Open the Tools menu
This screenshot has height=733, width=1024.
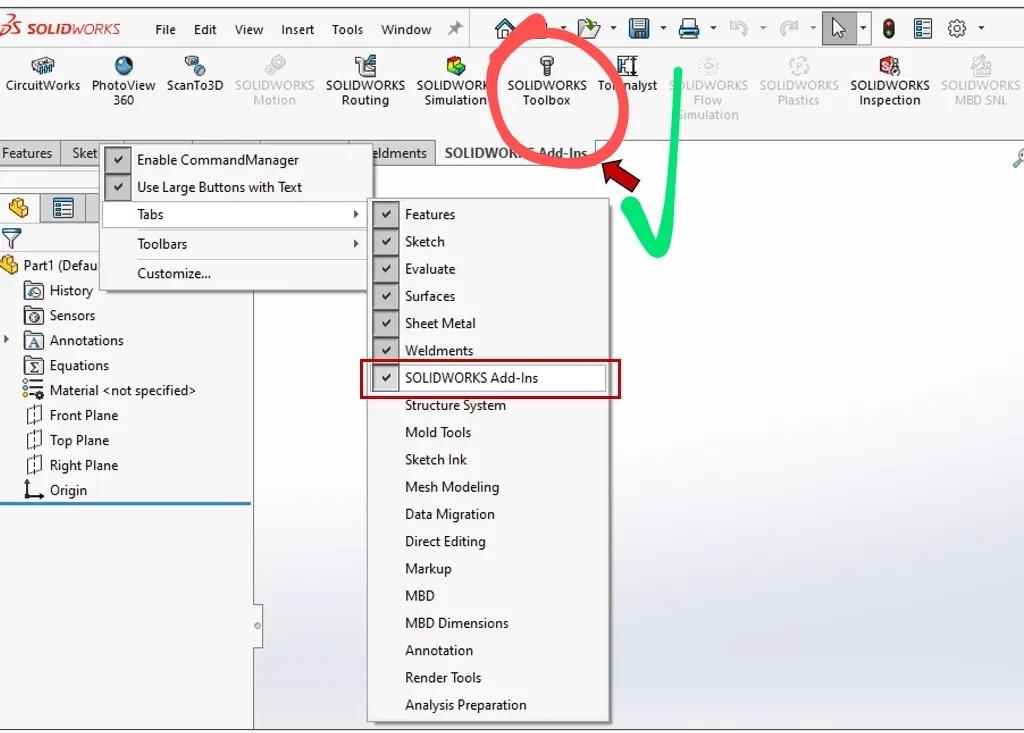[x=347, y=29]
